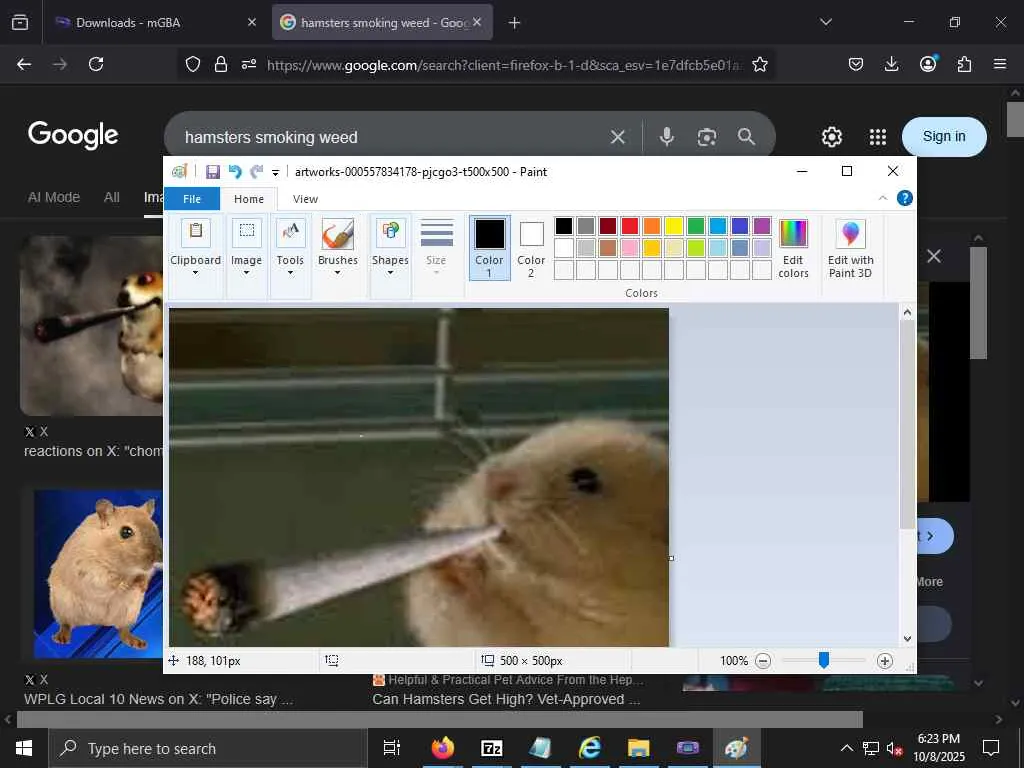This screenshot has height=768, width=1024.
Task: Pick the red color swatch
Action: (x=629, y=226)
